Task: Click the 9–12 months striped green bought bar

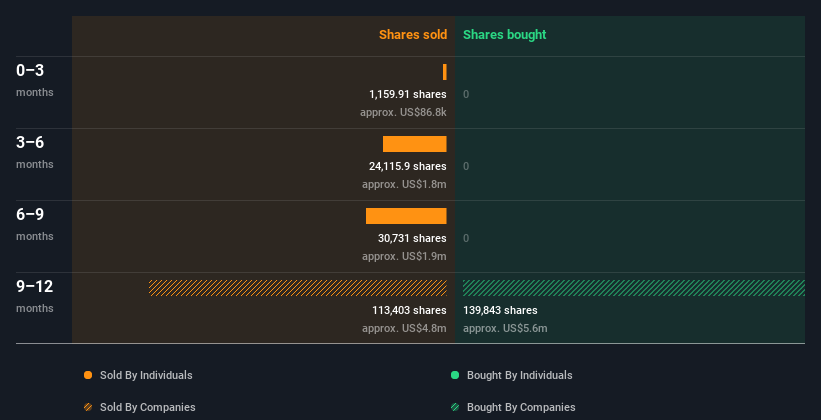Action: point(634,288)
